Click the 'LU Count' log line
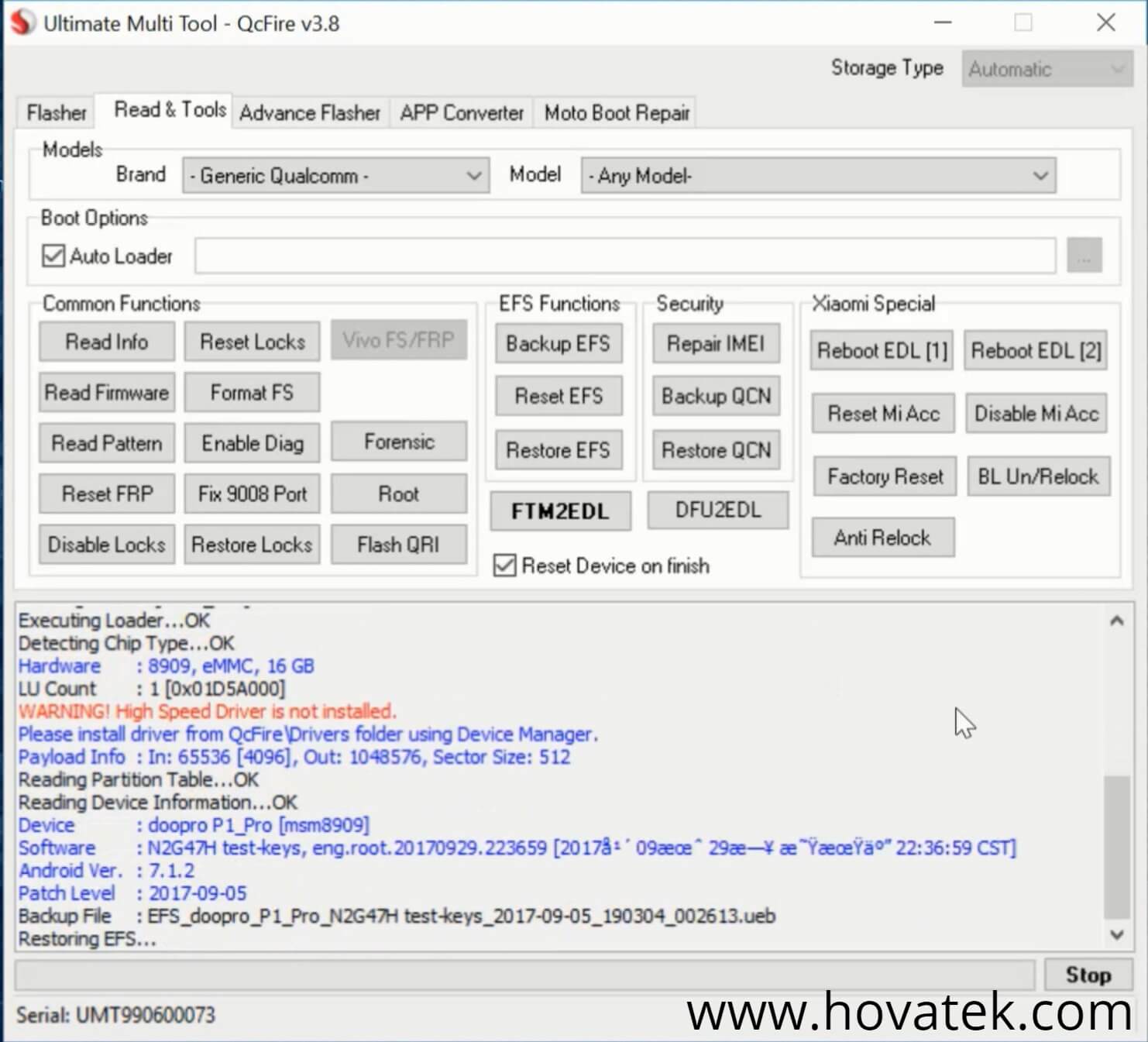Image resolution: width=1148 pixels, height=1042 pixels. [151, 689]
